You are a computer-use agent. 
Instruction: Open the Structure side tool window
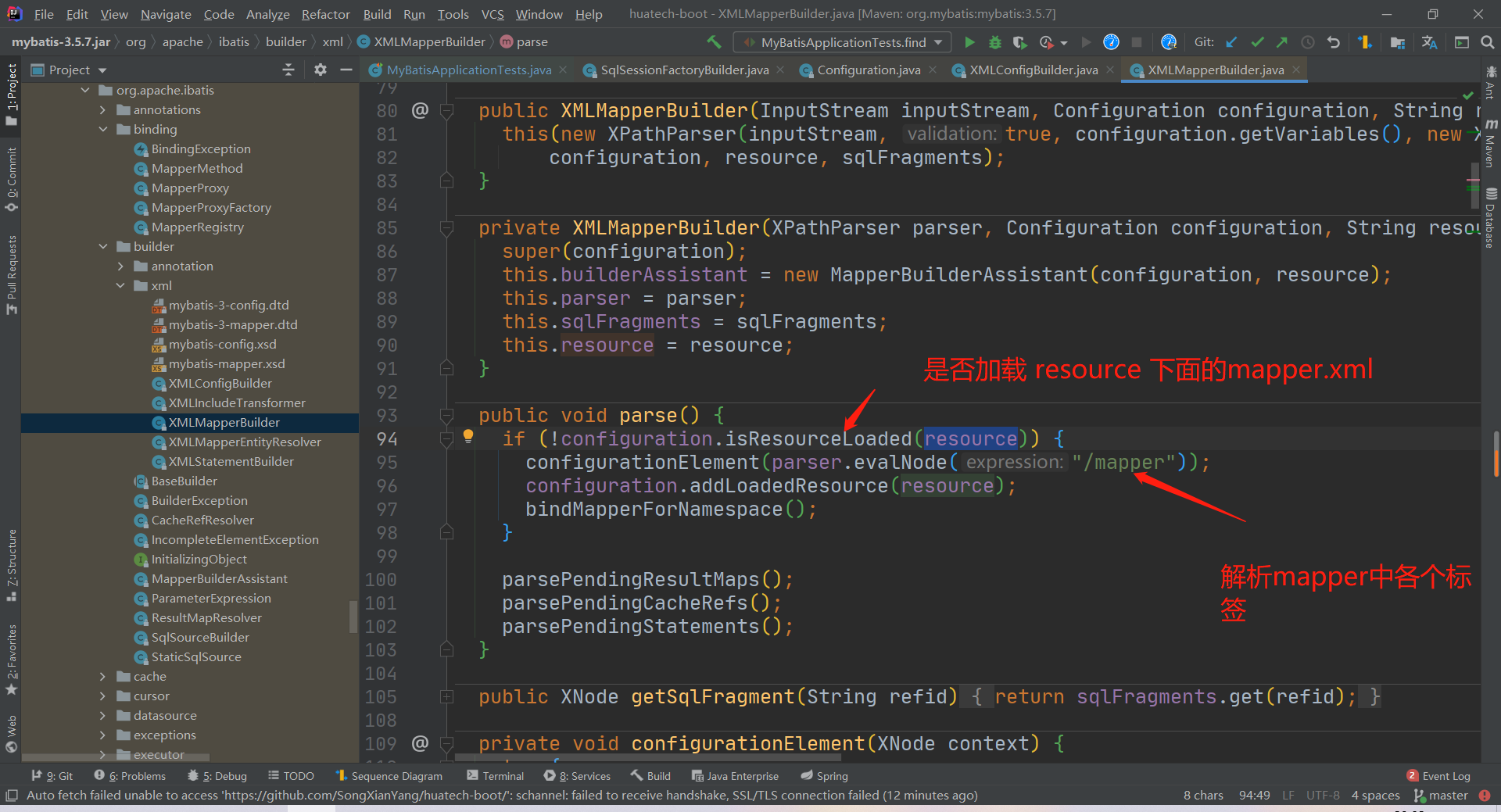tap(11, 564)
